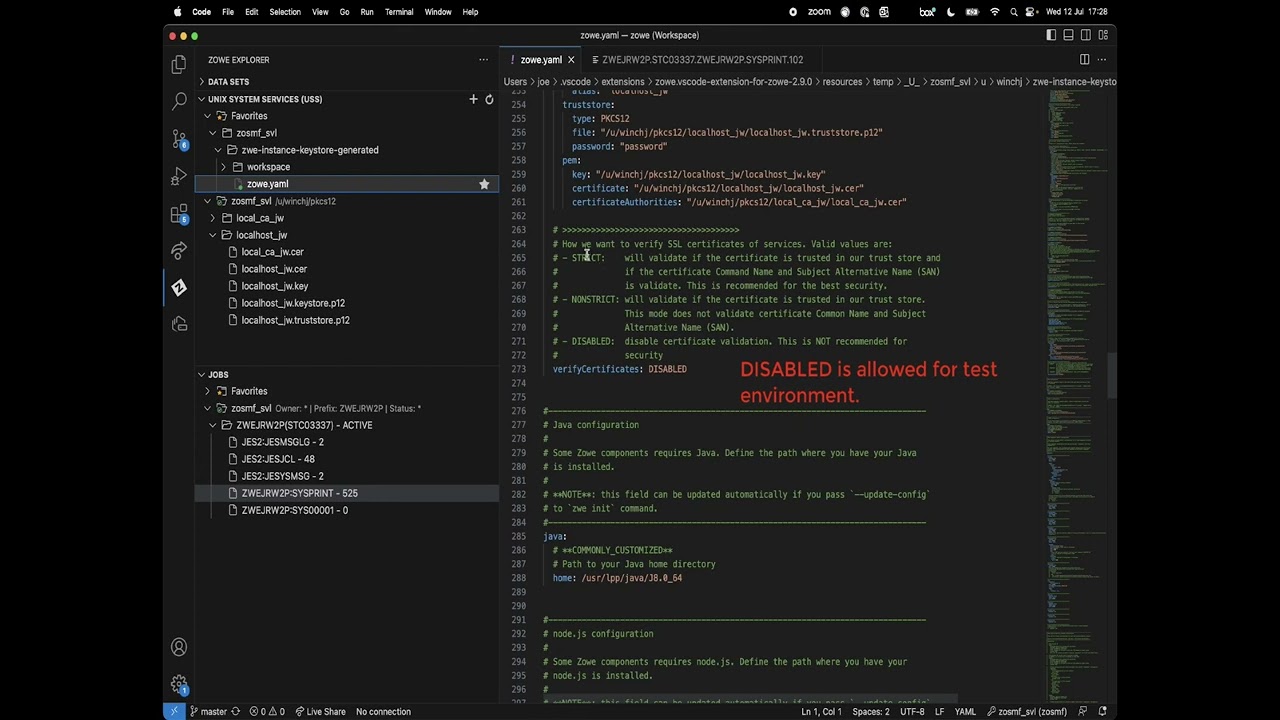This screenshot has width=1280, height=720.
Task: Refresh the Unix System Services view
Action: [489, 99]
